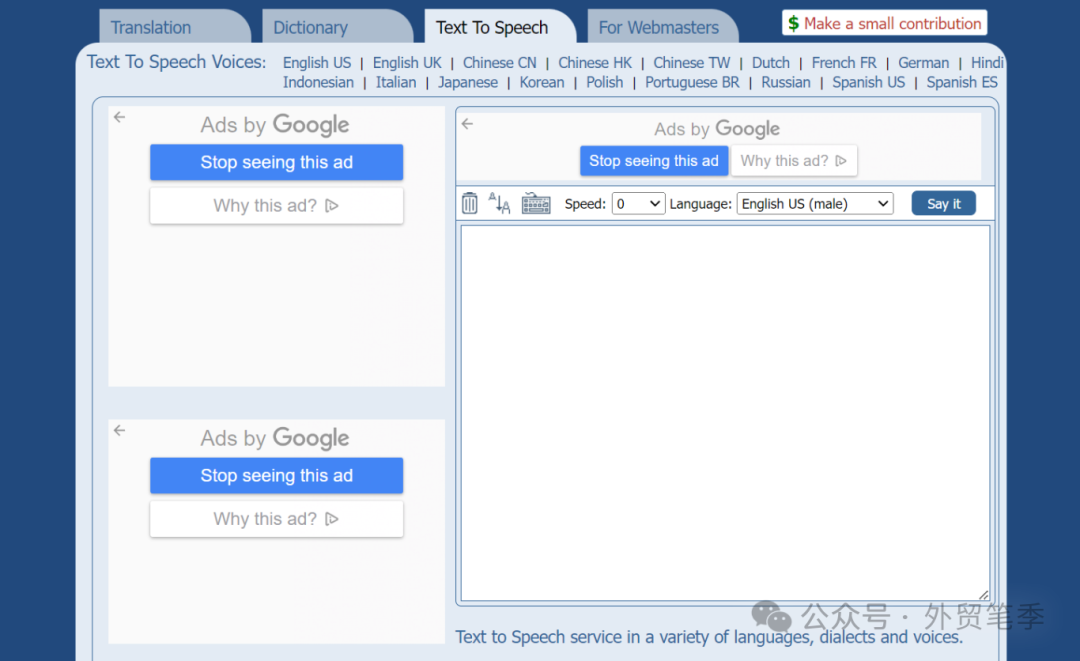Choose the French FR voice link
Screen dimensions: 1080x661
844,63
